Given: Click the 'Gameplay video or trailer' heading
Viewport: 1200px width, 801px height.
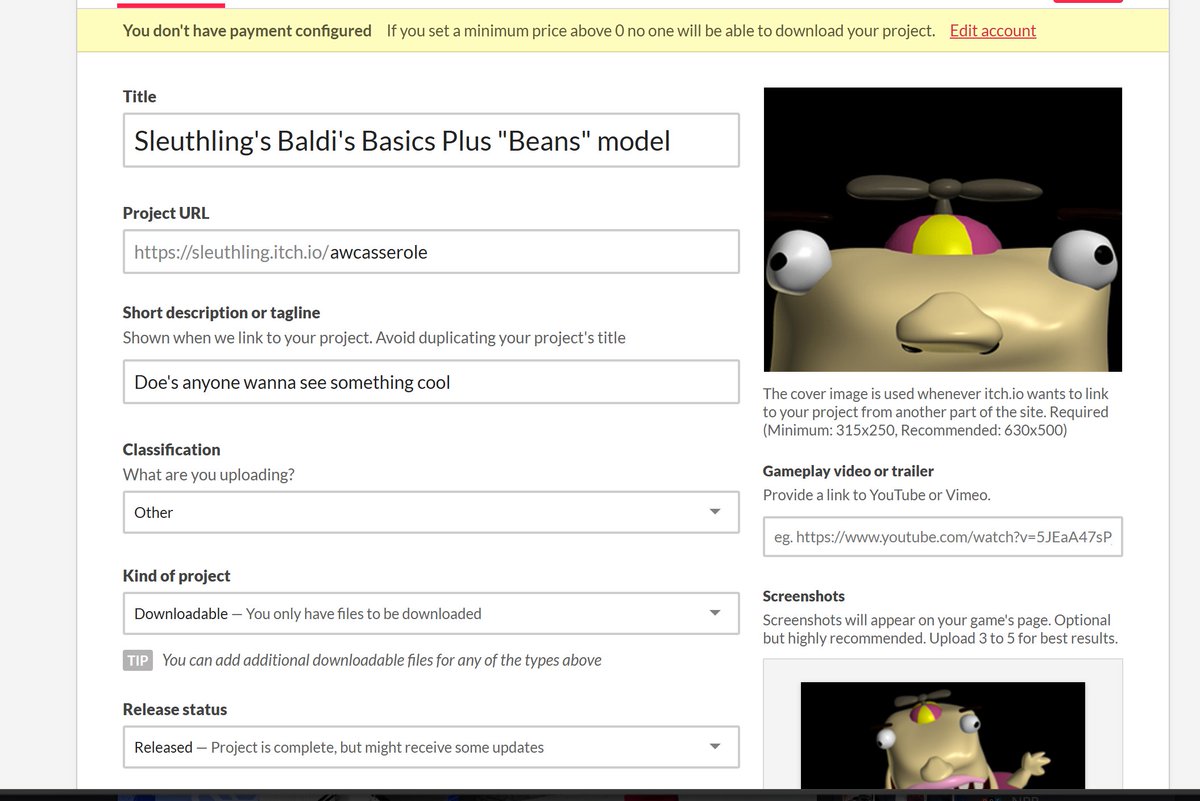Looking at the screenshot, I should coord(848,470).
